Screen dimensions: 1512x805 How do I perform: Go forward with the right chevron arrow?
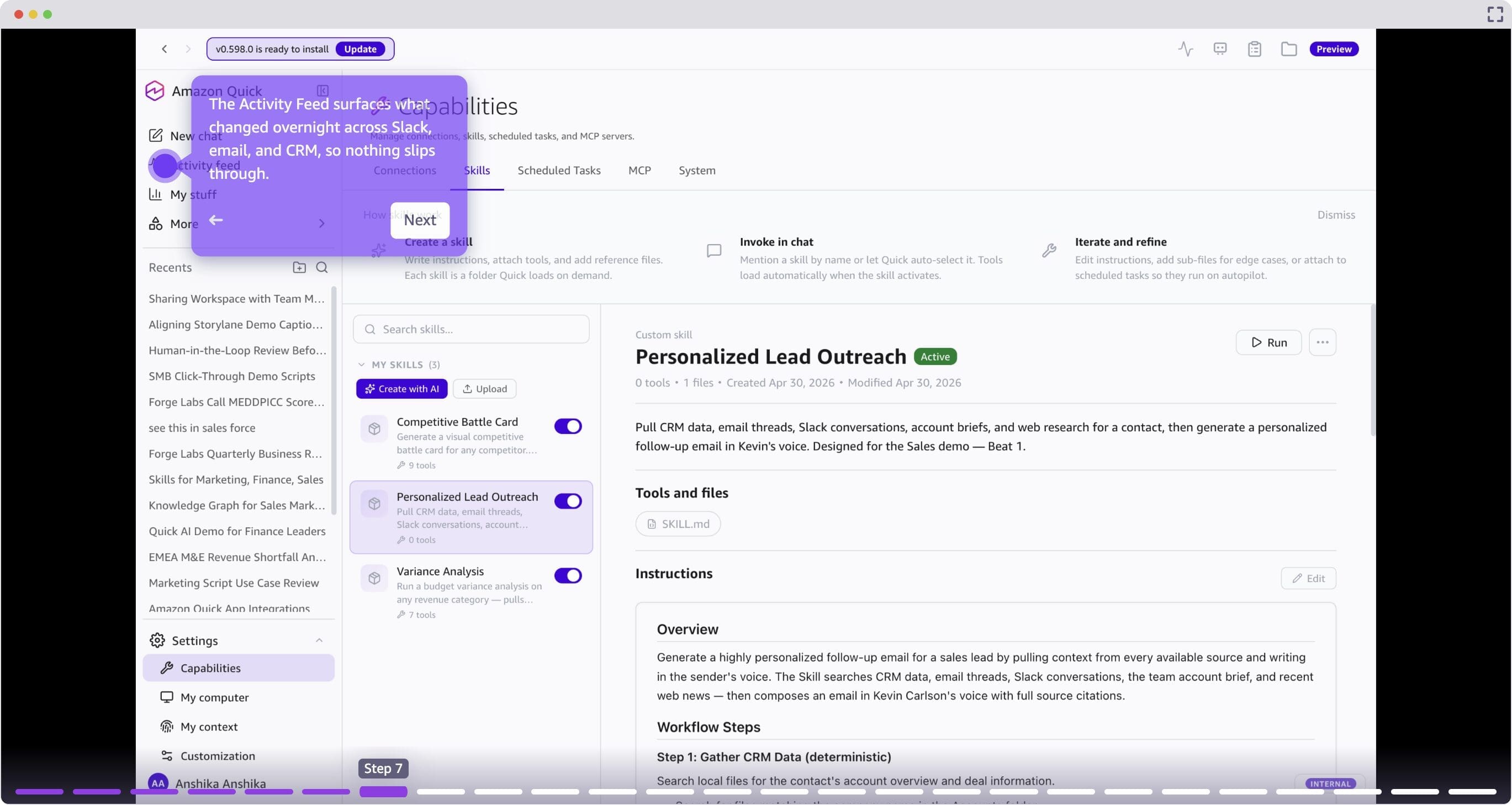188,49
